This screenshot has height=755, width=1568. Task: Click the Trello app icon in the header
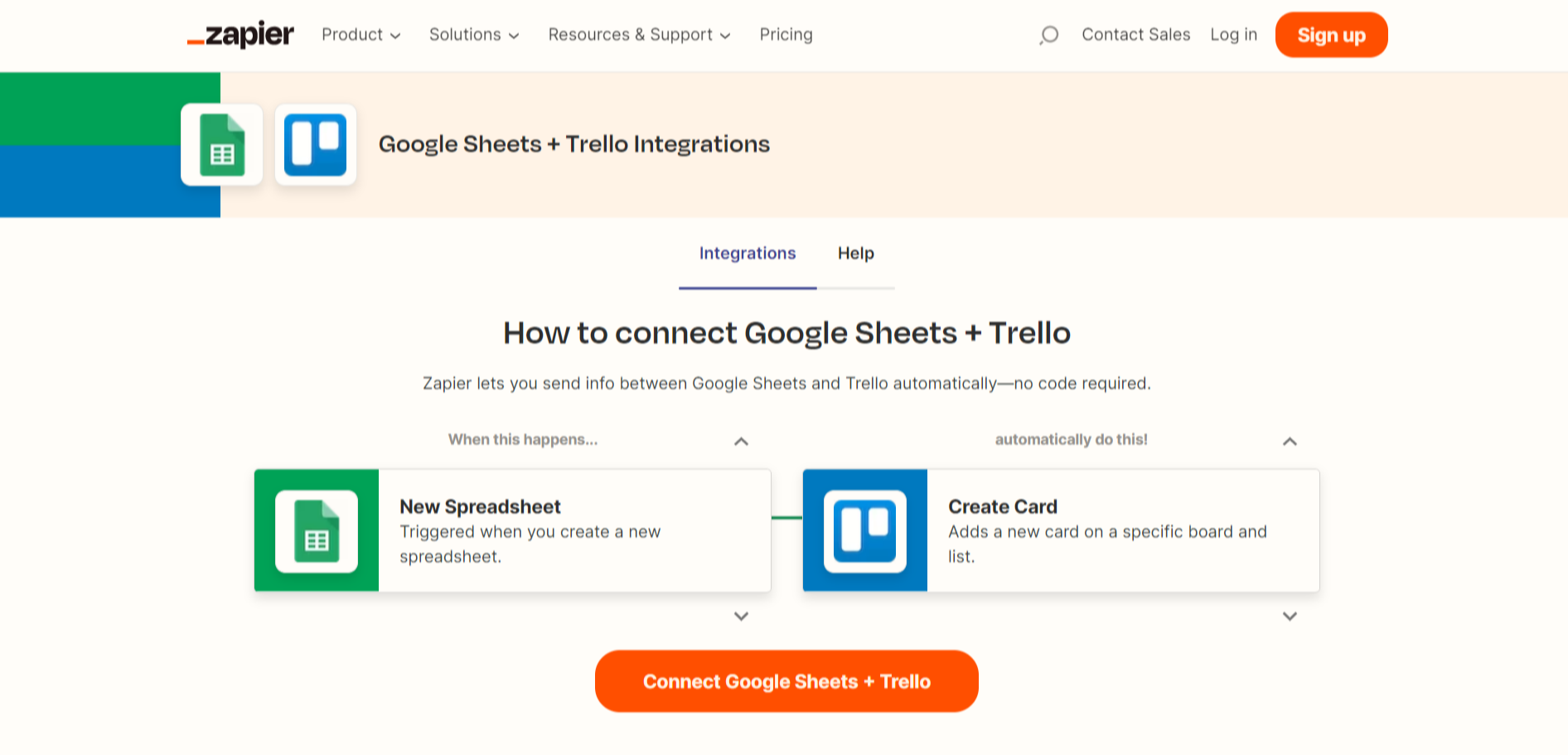tap(316, 145)
